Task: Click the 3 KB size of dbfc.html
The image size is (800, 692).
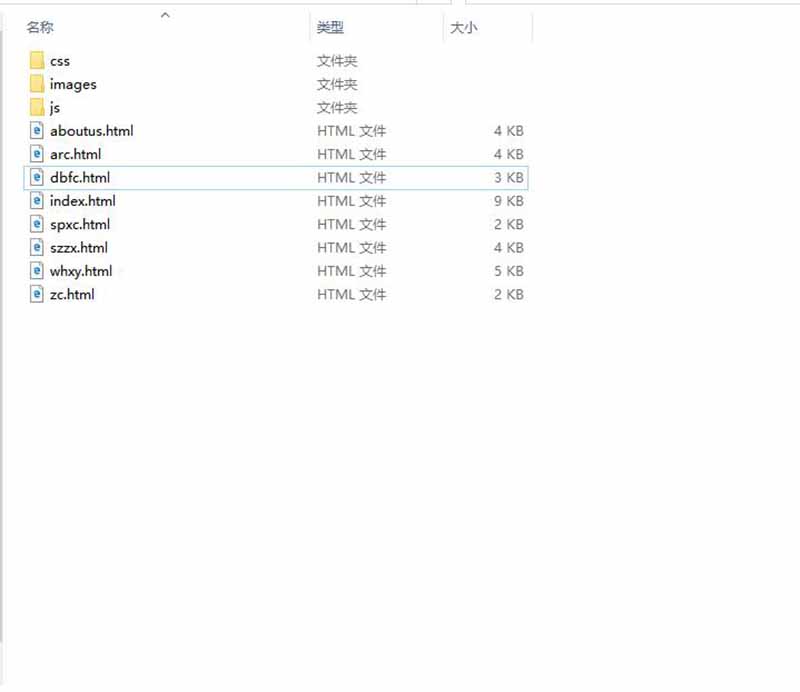Action: (x=509, y=178)
